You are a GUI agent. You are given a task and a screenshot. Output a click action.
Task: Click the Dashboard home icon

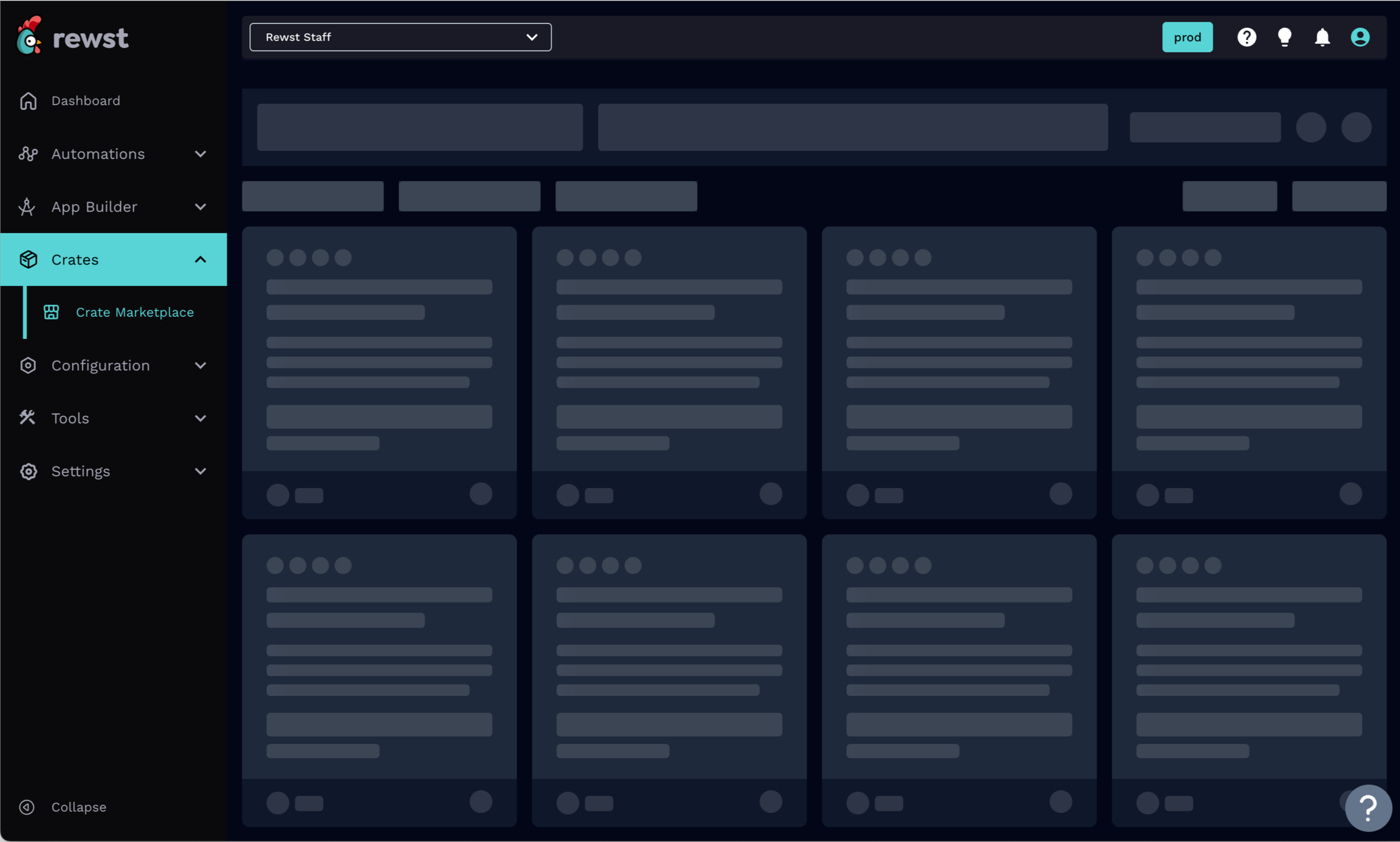click(28, 101)
